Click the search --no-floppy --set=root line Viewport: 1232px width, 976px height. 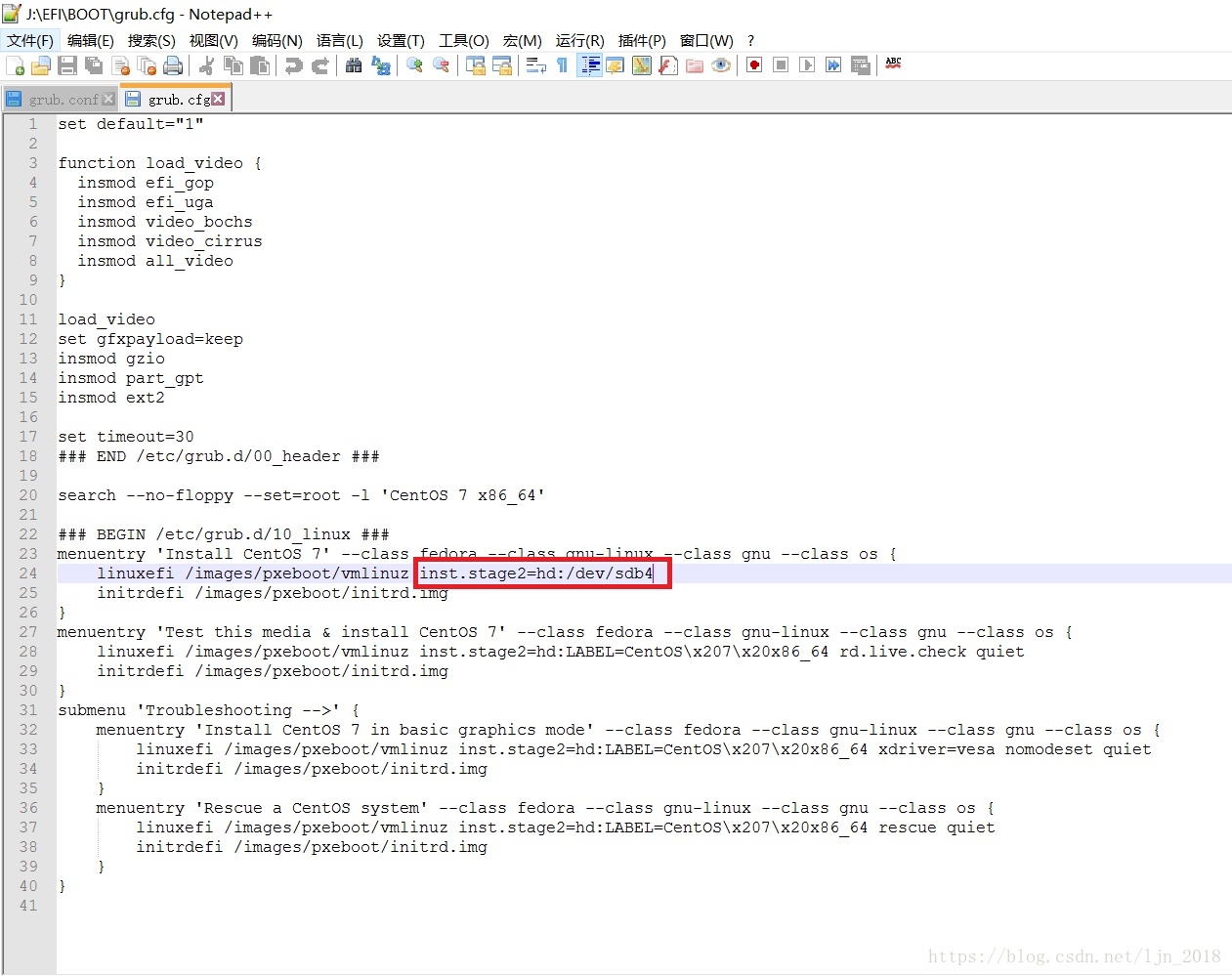click(302, 495)
